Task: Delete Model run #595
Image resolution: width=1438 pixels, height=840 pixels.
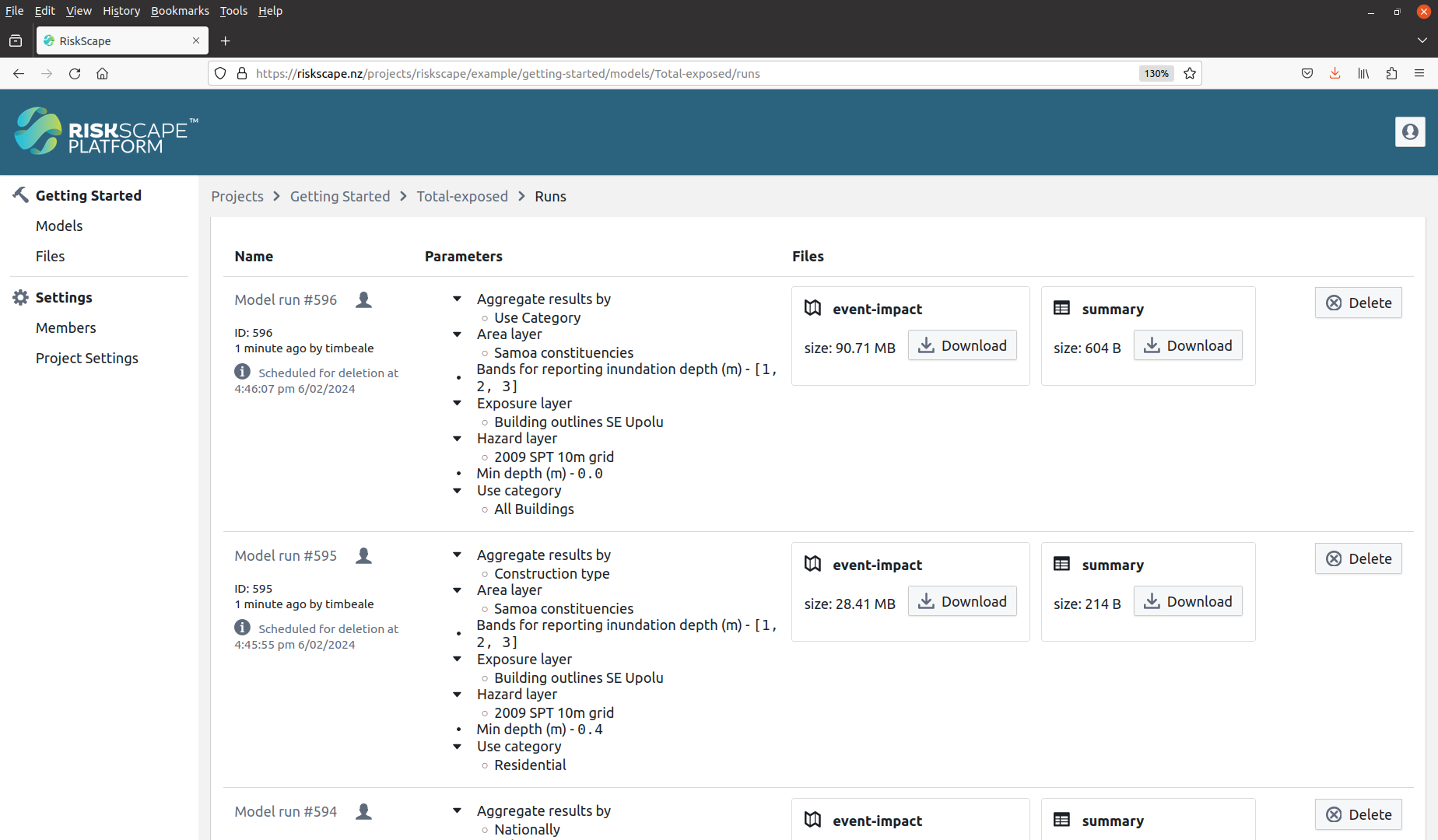Action: tap(1359, 558)
